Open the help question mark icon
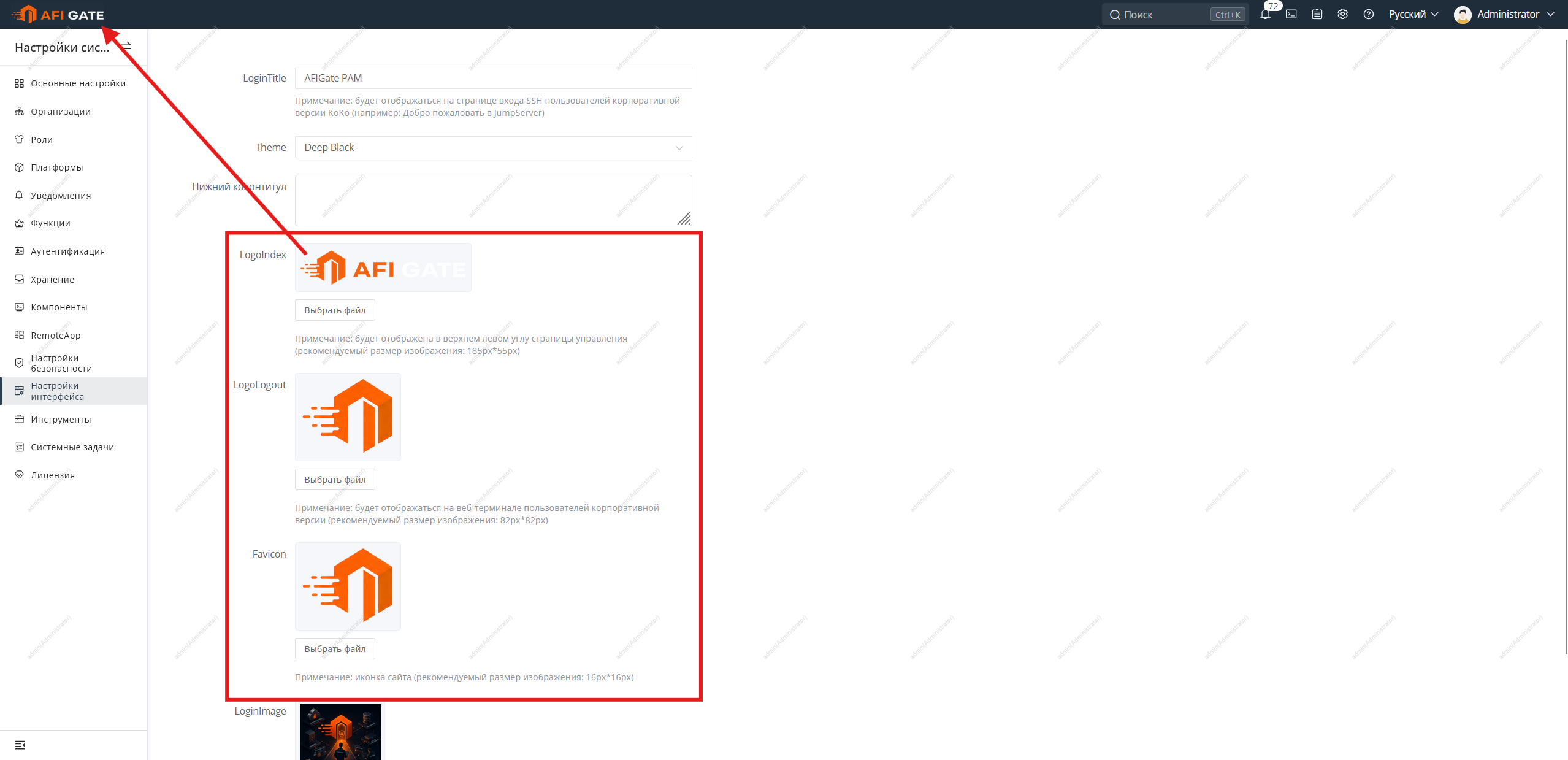The height and width of the screenshot is (760, 1568). click(1369, 15)
